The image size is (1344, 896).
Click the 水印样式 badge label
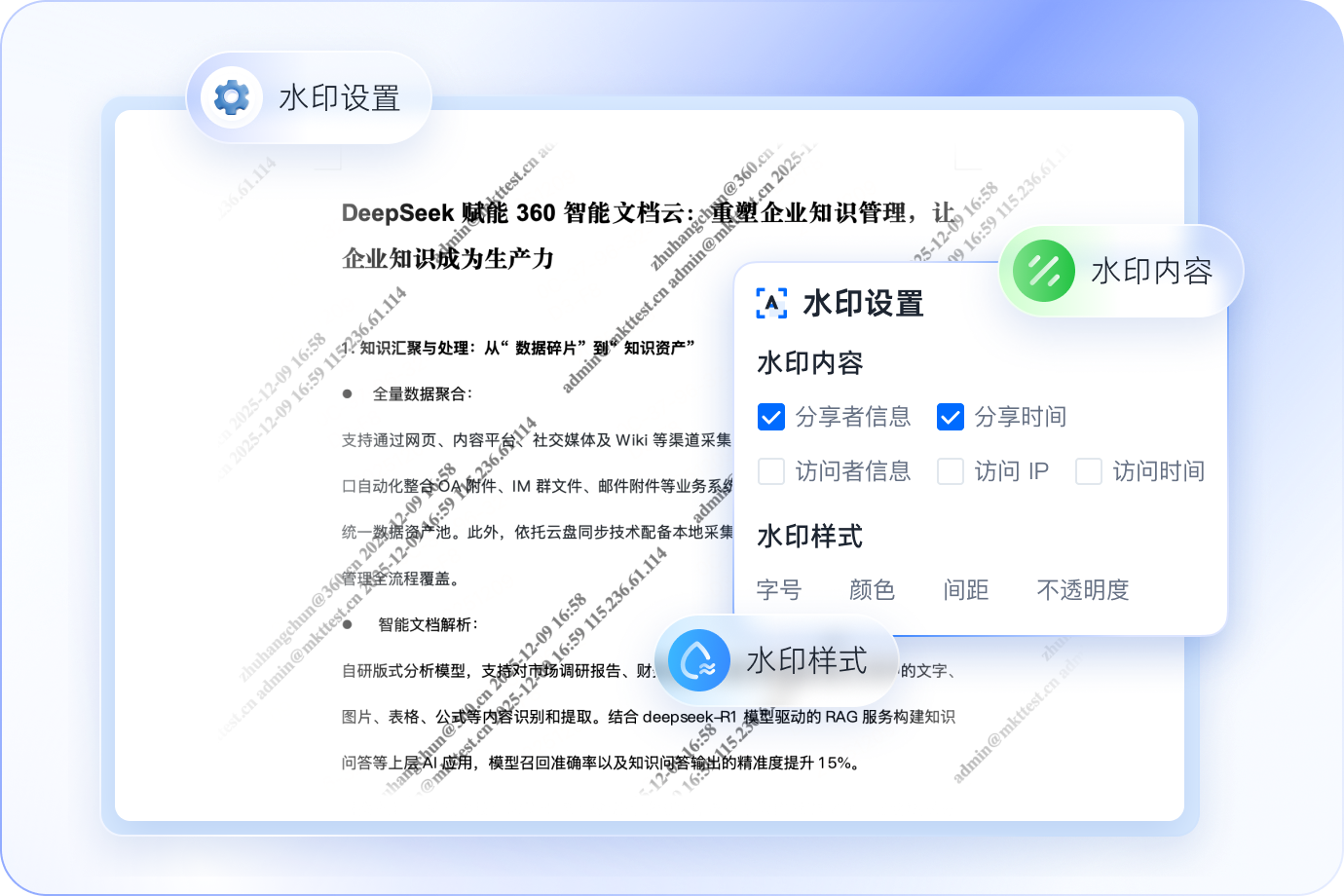coord(806,660)
